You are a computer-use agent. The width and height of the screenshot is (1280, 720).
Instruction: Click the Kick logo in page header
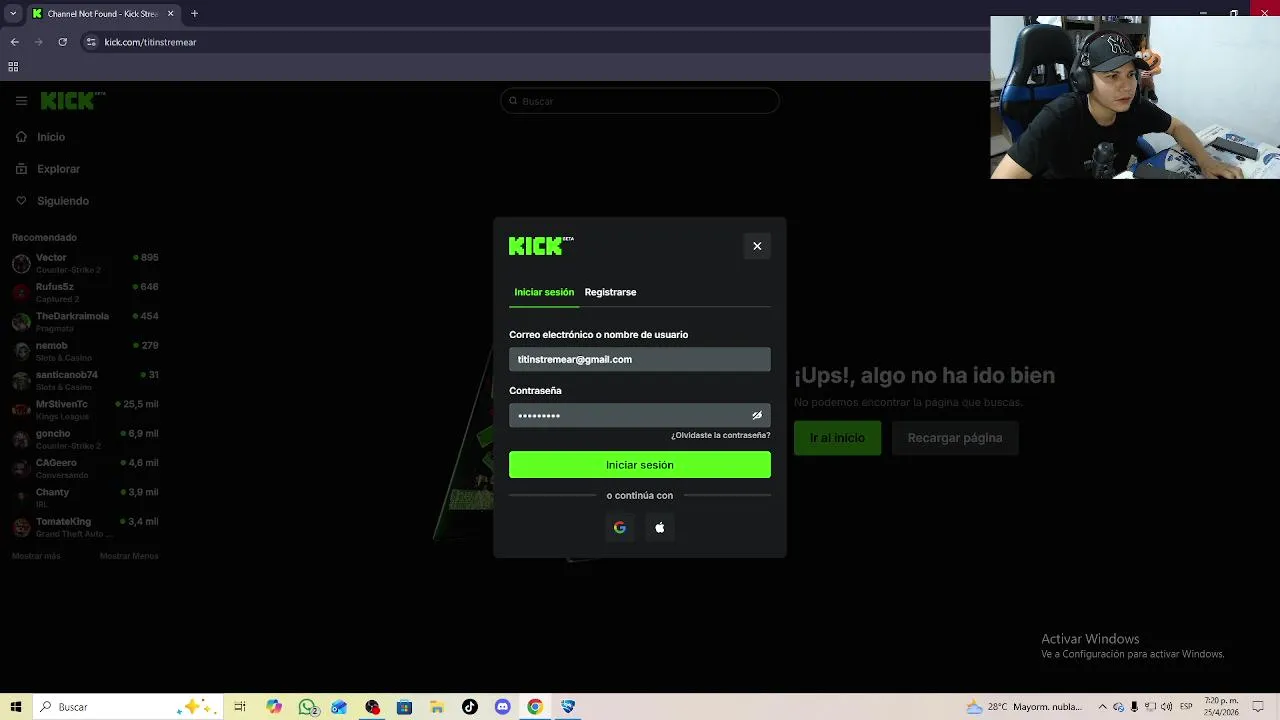[72, 100]
